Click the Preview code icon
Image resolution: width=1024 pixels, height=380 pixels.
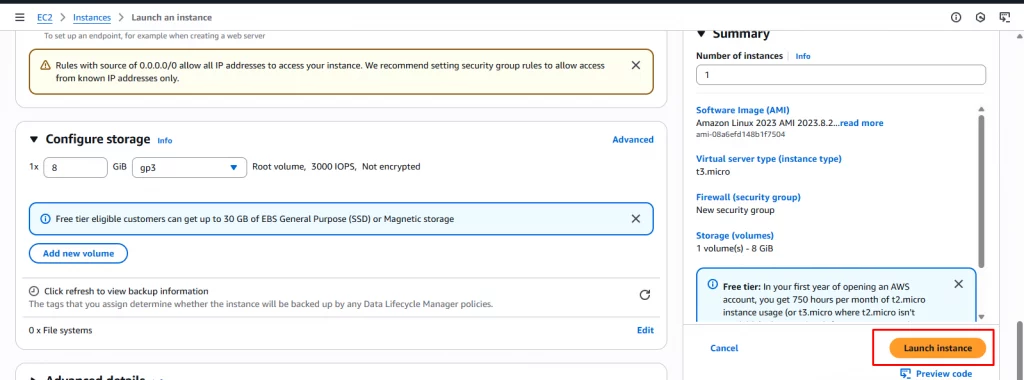coord(906,373)
